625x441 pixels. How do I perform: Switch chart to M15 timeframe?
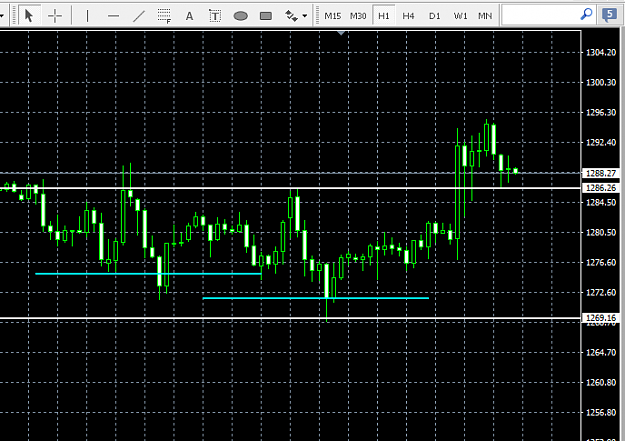332,16
